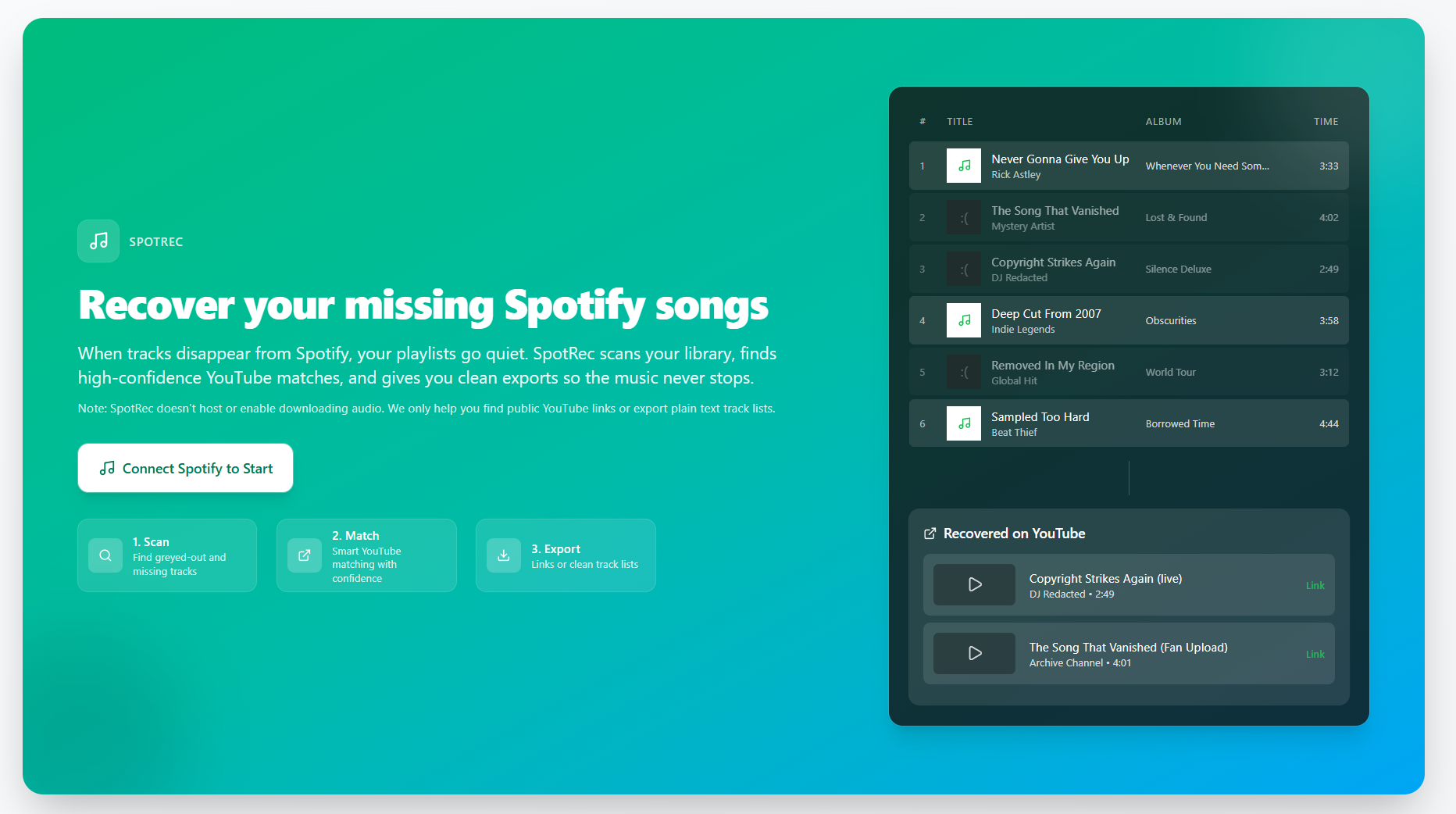Viewport: 1456px width, 814px height.
Task: Click artist name Mystery Artist
Action: [x=1023, y=226]
